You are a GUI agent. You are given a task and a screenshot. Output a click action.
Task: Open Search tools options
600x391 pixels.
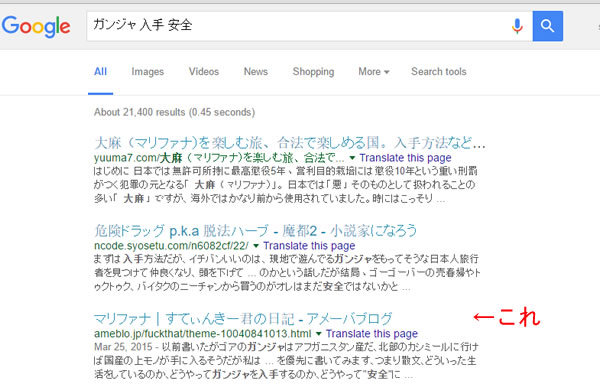coord(439,72)
